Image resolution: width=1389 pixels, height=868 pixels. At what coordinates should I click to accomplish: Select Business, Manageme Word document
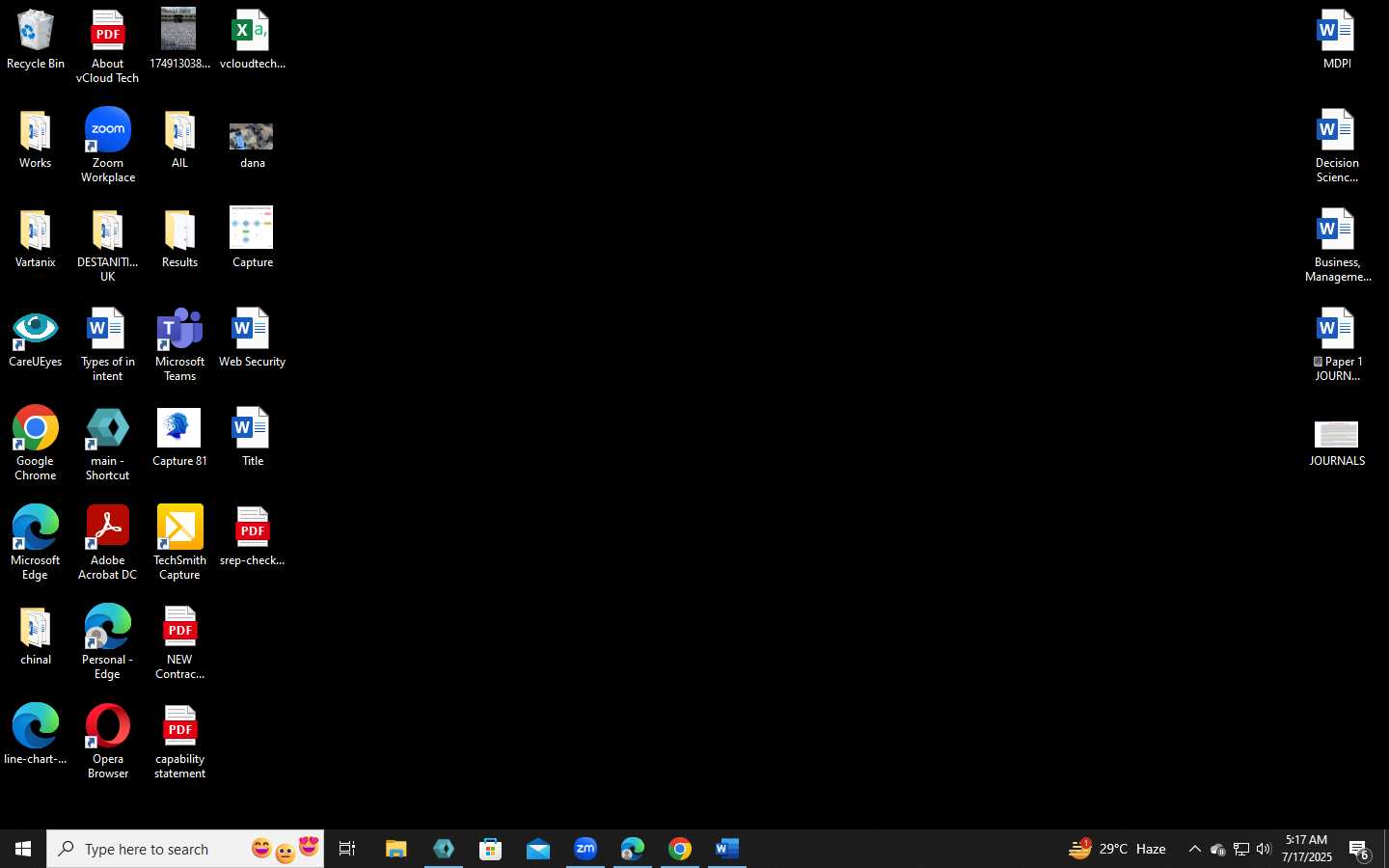pos(1337,246)
